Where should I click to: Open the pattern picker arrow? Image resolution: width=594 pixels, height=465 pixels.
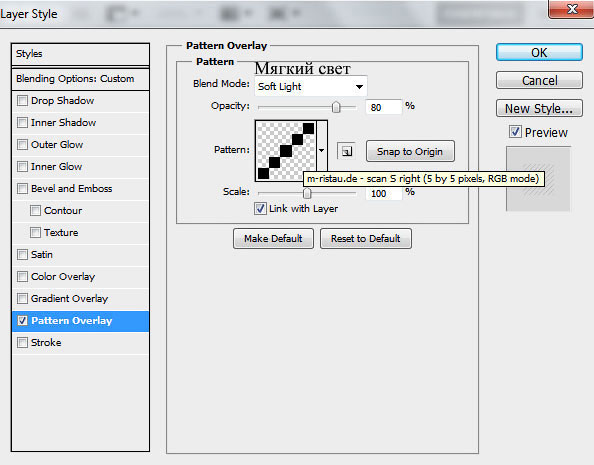tap(322, 150)
